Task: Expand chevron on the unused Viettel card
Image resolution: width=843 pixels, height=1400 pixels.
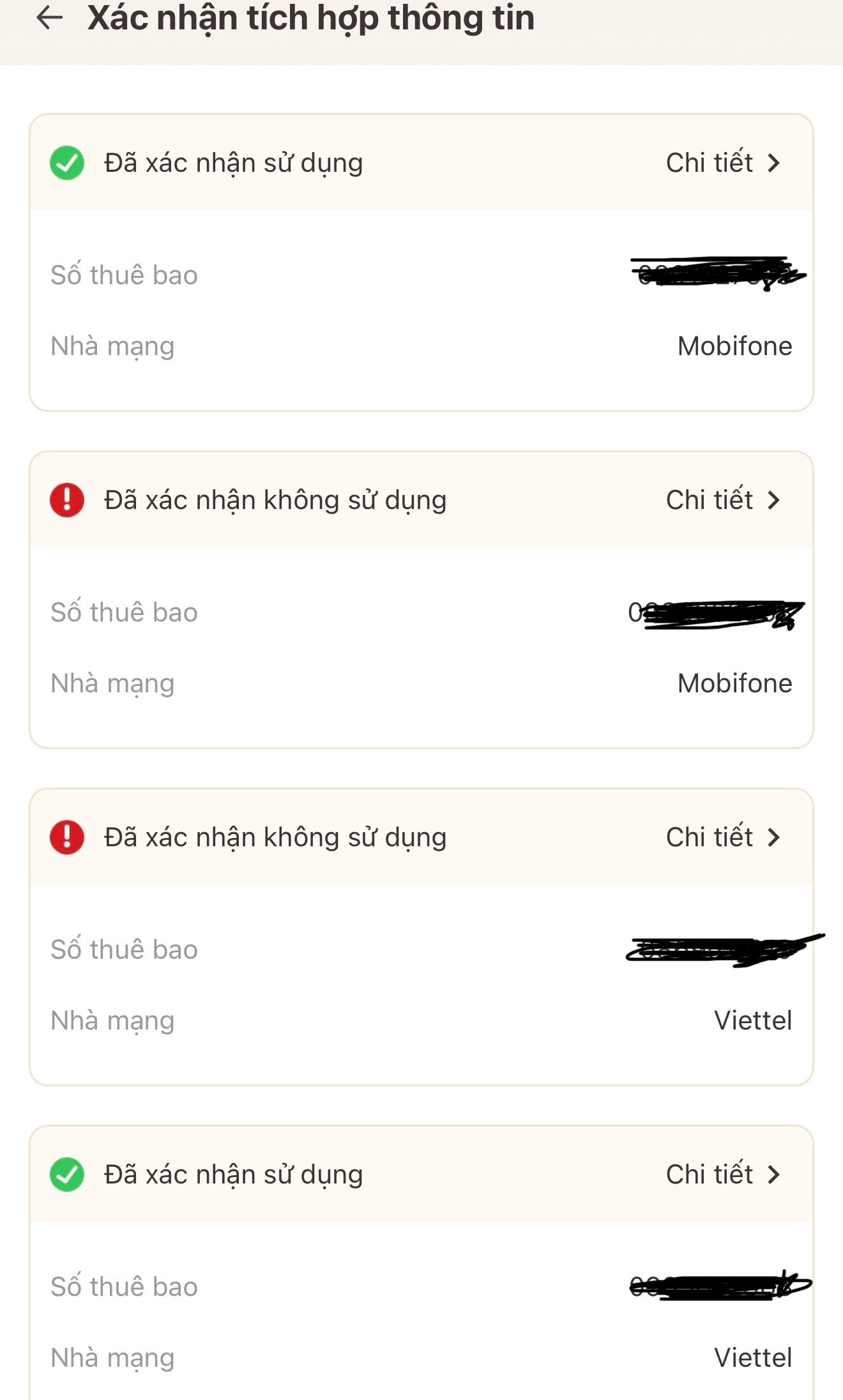Action: click(774, 837)
